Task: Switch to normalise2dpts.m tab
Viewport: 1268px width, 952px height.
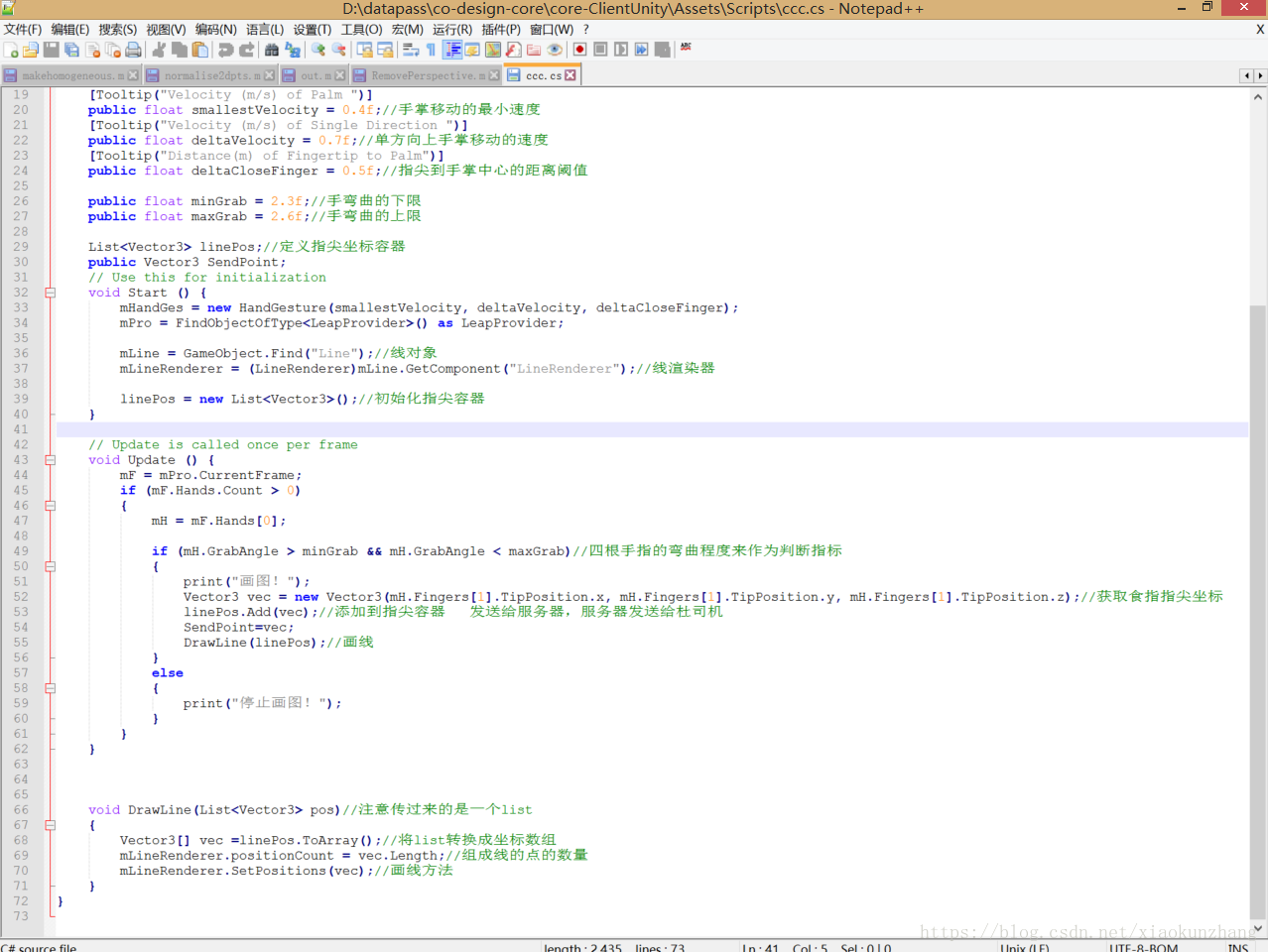Action: pyautogui.click(x=209, y=75)
